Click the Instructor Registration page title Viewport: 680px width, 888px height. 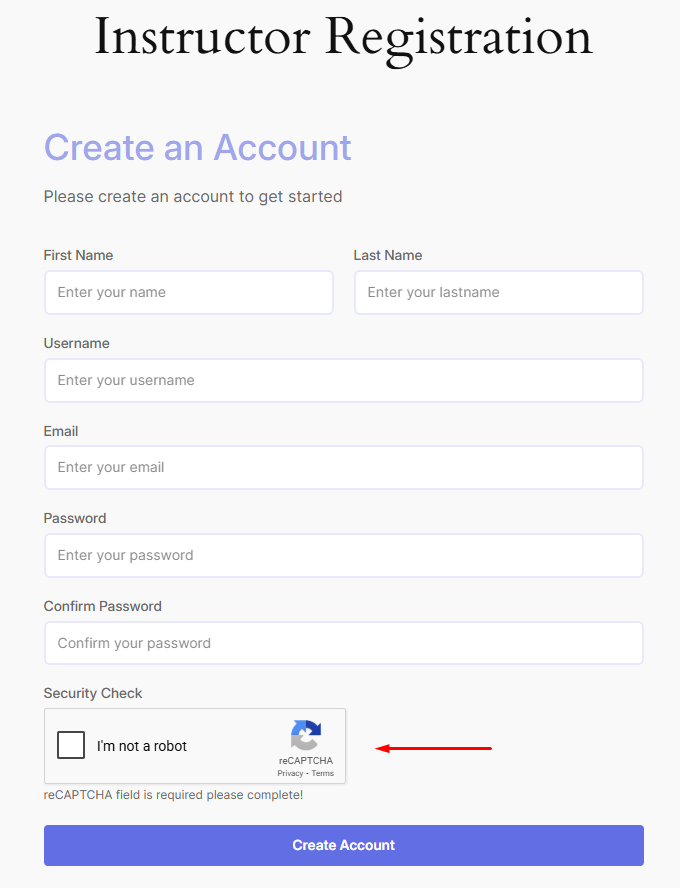point(343,37)
